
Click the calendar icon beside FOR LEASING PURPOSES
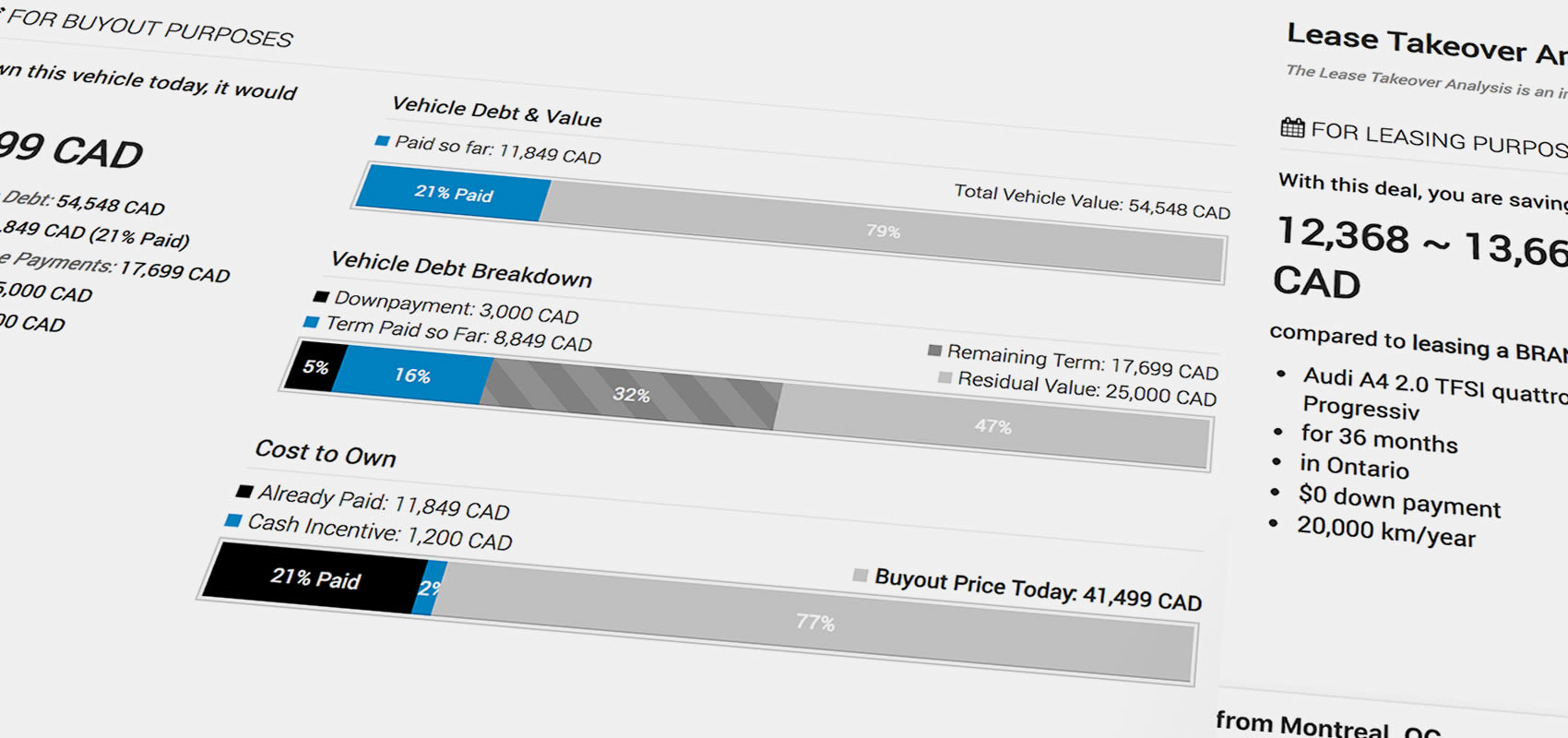click(1293, 127)
